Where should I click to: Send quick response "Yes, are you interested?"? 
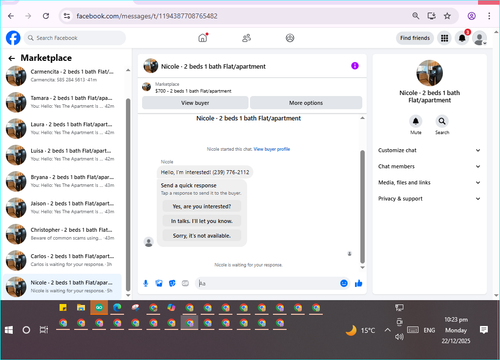[202, 206]
